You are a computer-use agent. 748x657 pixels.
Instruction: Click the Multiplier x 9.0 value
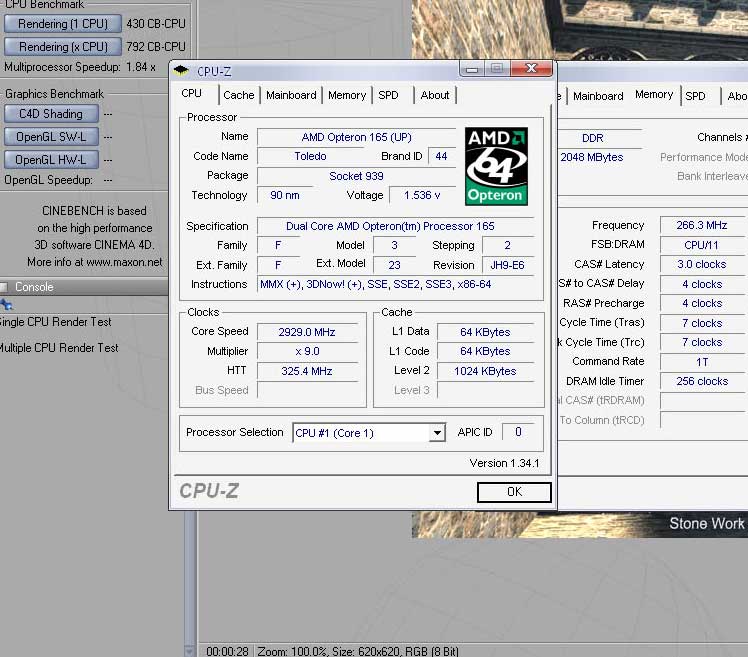click(307, 352)
